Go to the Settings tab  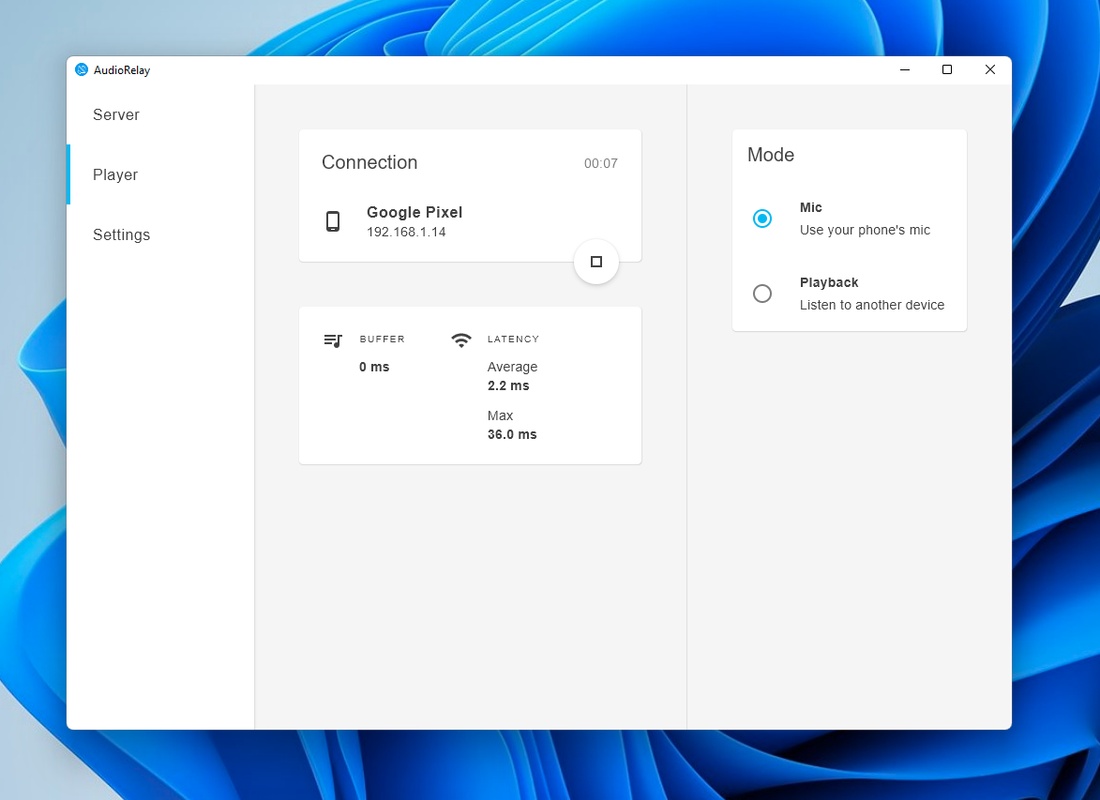click(x=121, y=235)
